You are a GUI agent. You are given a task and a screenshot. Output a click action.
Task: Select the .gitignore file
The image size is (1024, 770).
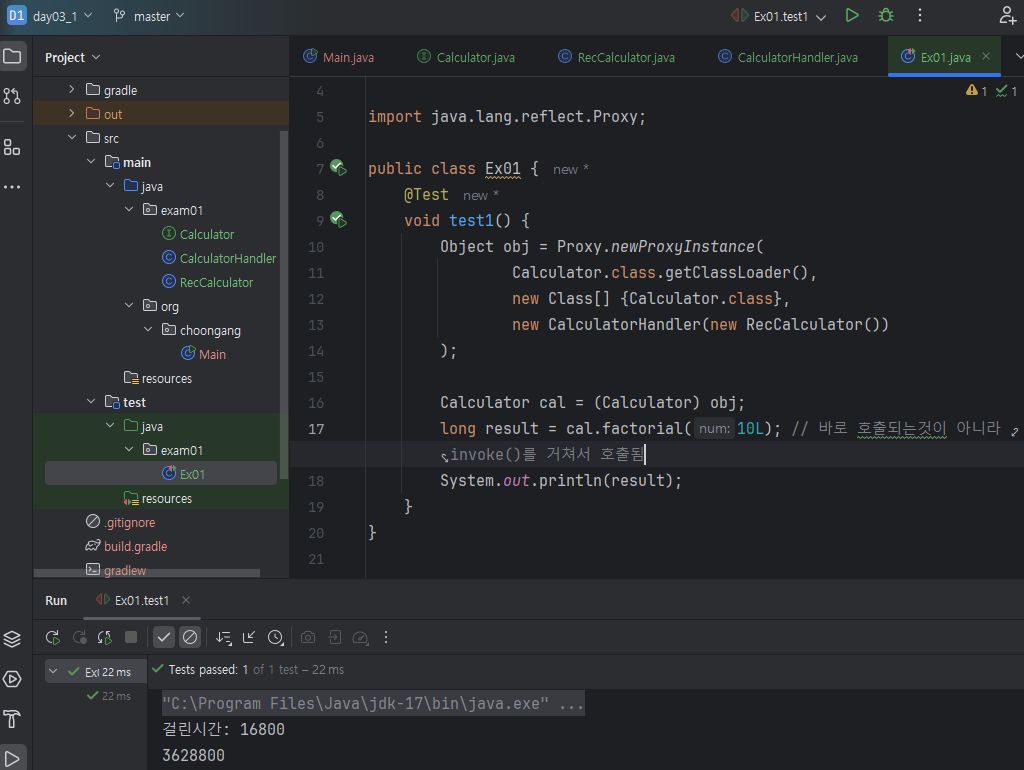click(x=121, y=522)
